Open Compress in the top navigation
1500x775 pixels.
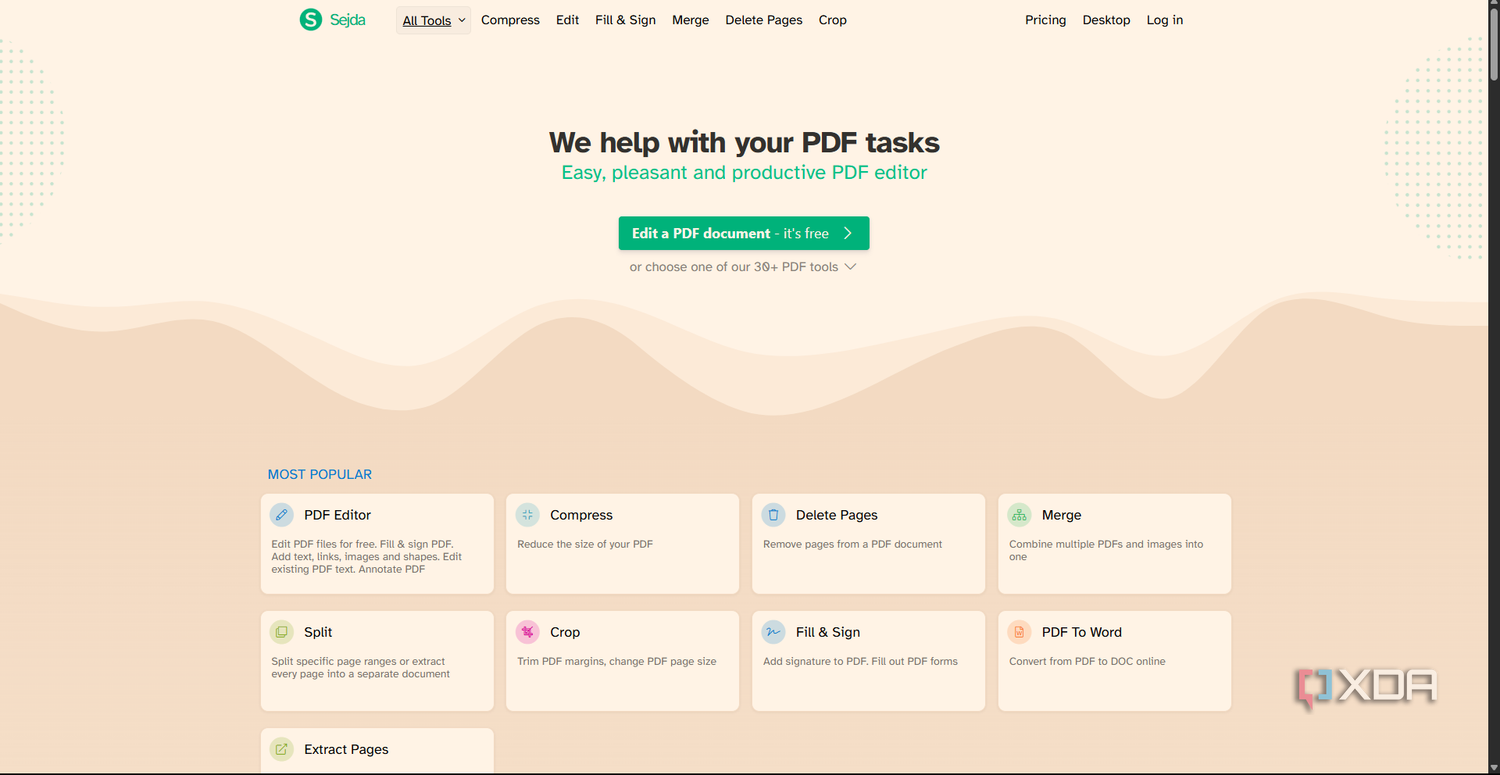[x=510, y=20]
